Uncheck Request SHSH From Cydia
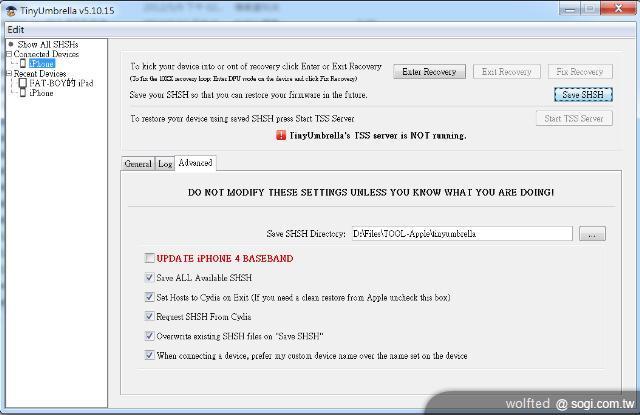640x415 pixels. pos(149,316)
